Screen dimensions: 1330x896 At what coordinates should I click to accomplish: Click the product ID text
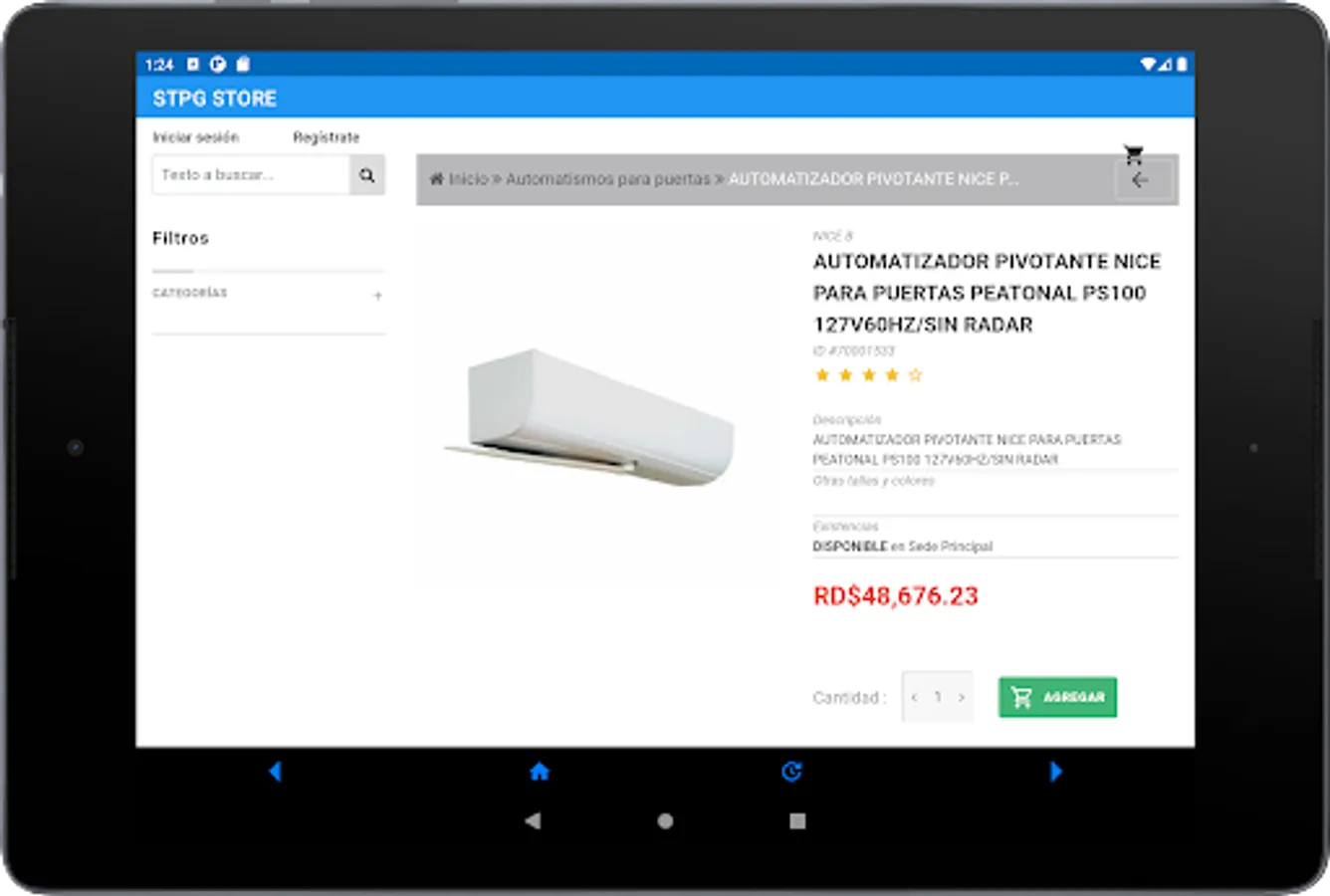(853, 350)
